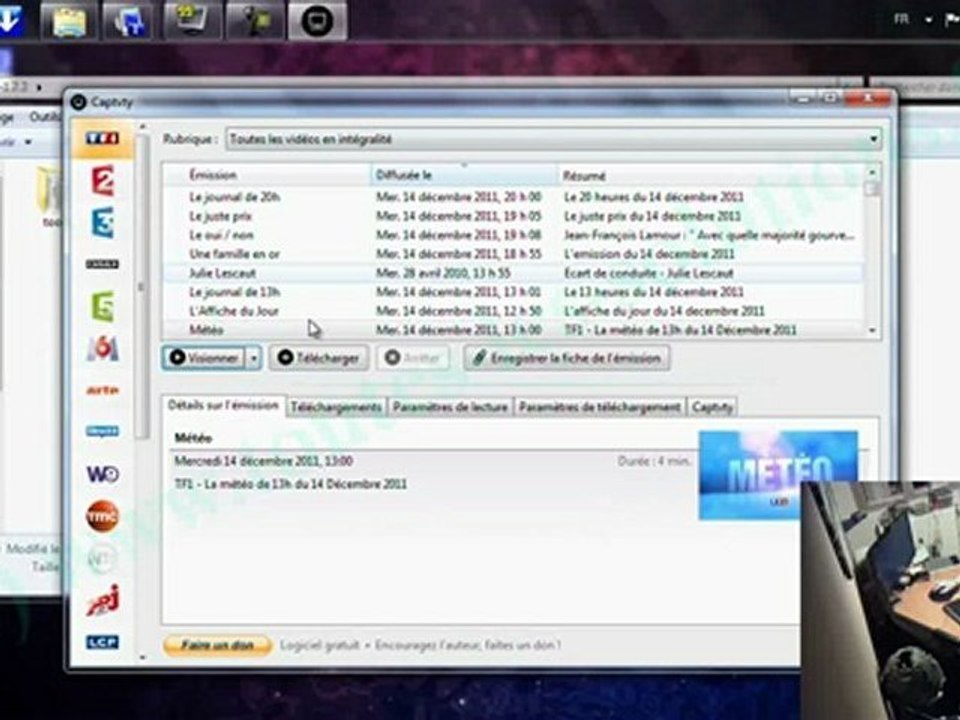The image size is (960, 720).
Task: Select the France 3 channel logo
Action: [102, 223]
